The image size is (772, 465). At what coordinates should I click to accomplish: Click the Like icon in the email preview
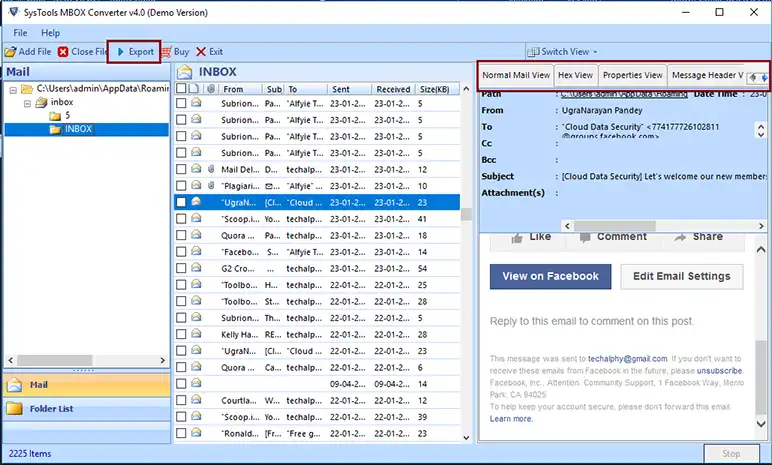pos(517,238)
